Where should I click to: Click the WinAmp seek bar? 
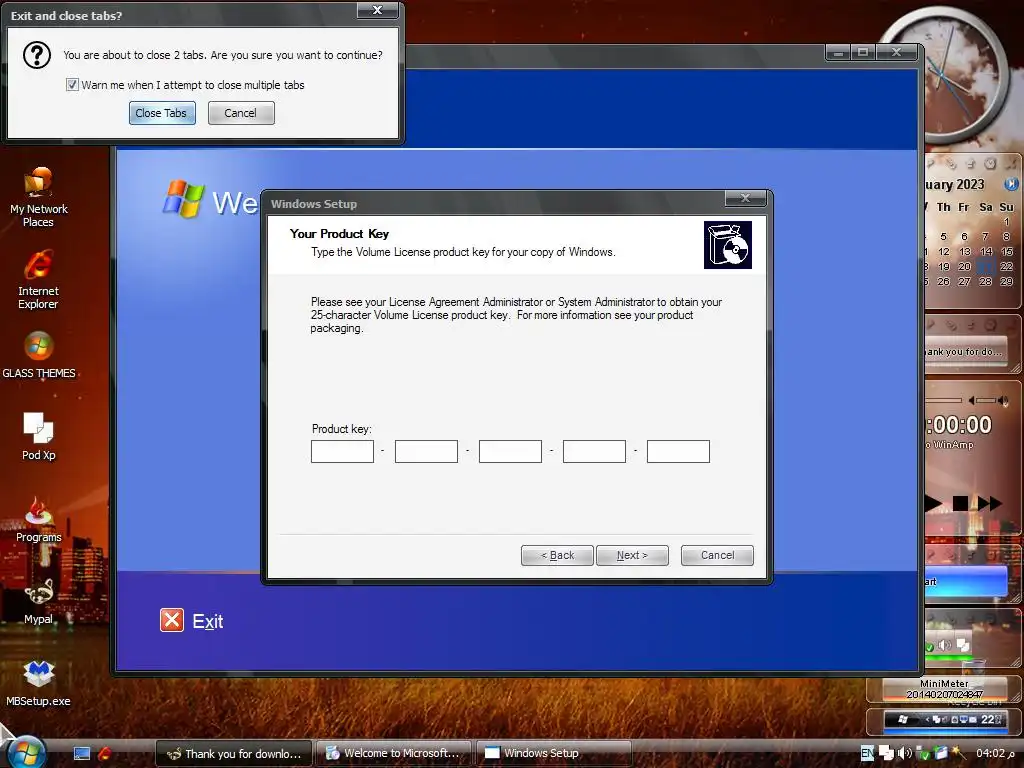point(944,400)
